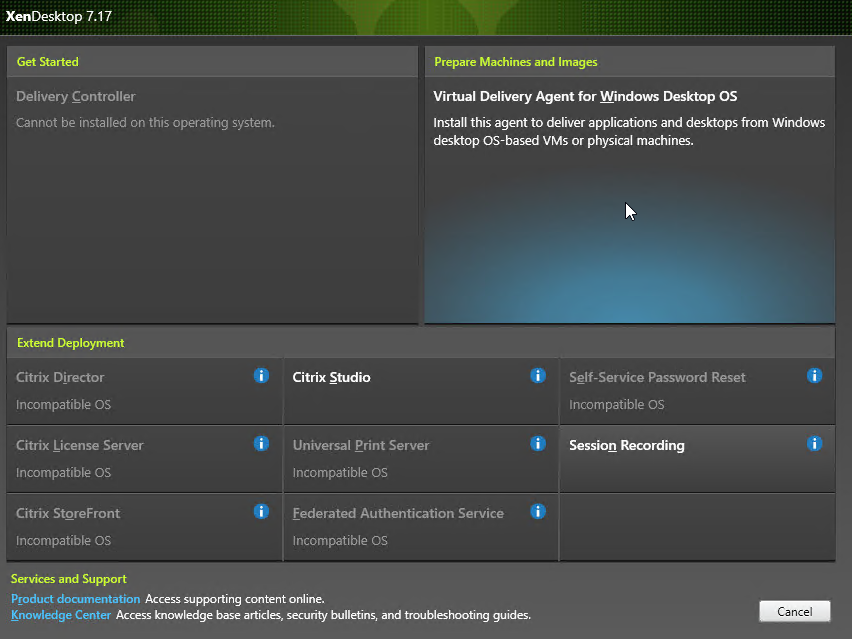Viewport: 852px width, 639px height.
Task: Click Citrix StoreFront tile
Action: [x=145, y=527]
